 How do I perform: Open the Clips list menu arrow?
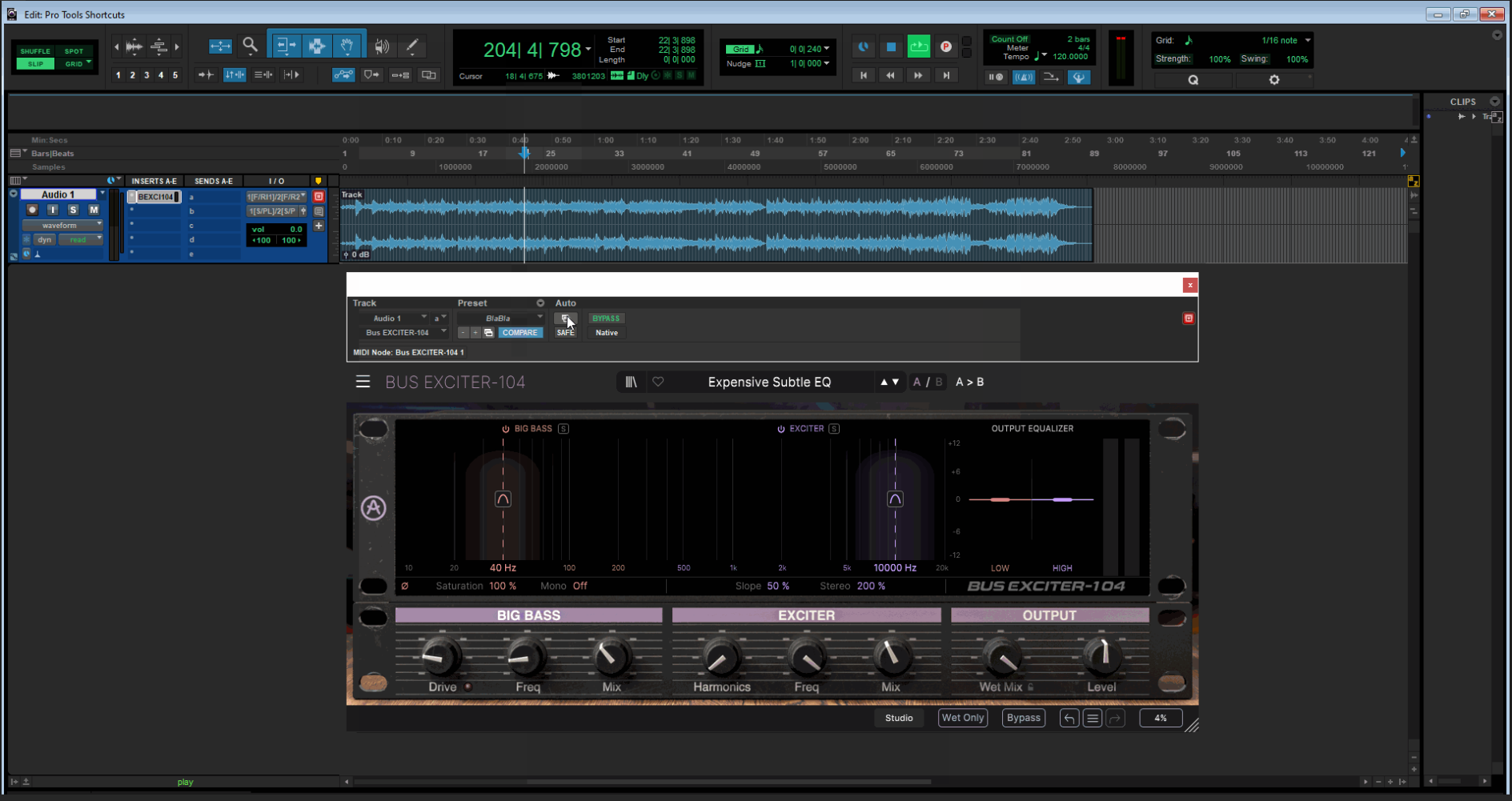pos(1494,102)
